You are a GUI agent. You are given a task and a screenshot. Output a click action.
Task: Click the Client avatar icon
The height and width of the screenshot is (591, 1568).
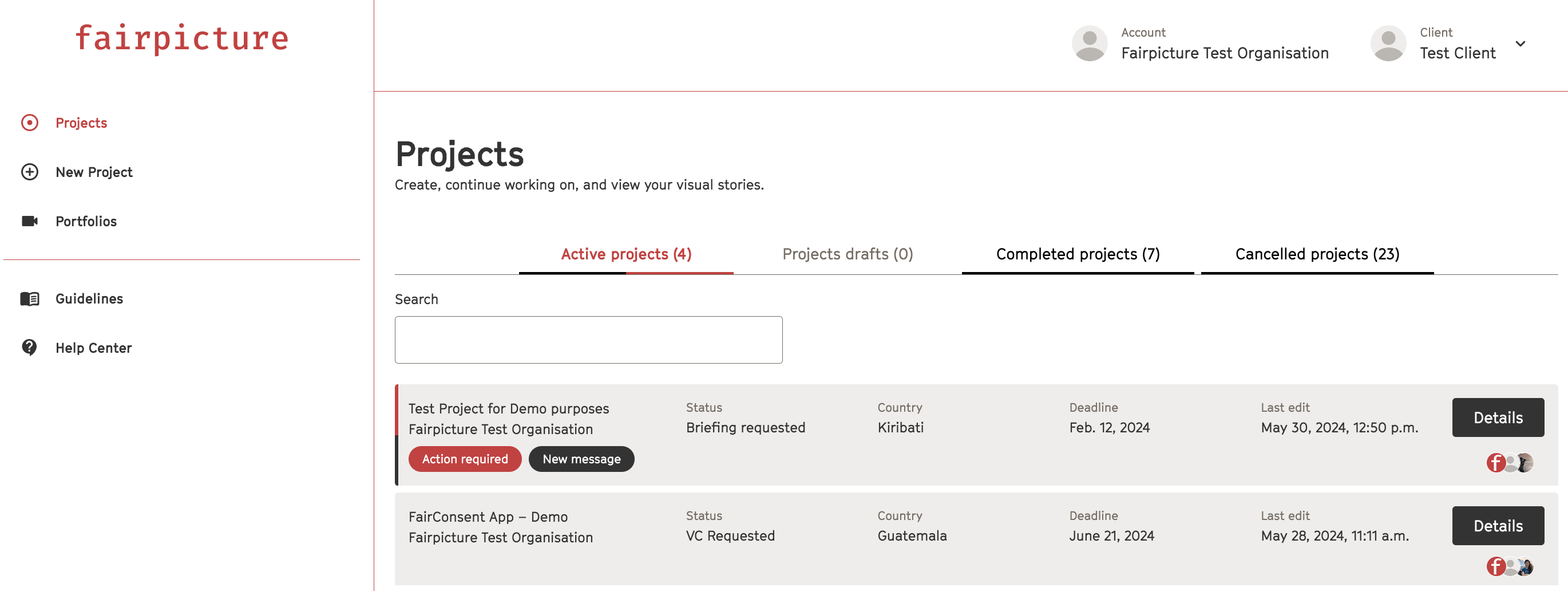coord(1388,44)
